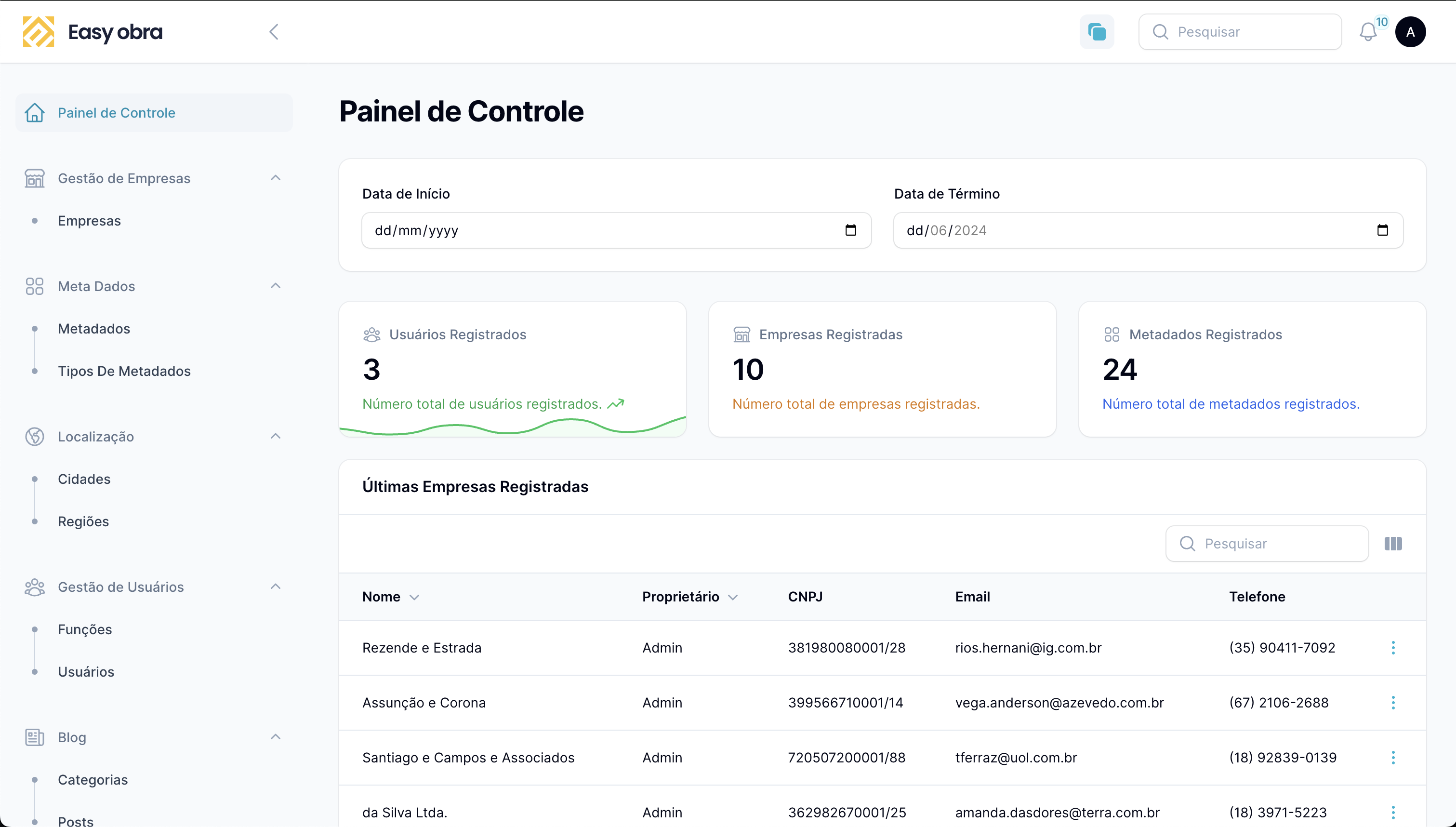This screenshot has width=1456, height=827.
Task: Open Tipos De Metadados page
Action: click(x=124, y=372)
